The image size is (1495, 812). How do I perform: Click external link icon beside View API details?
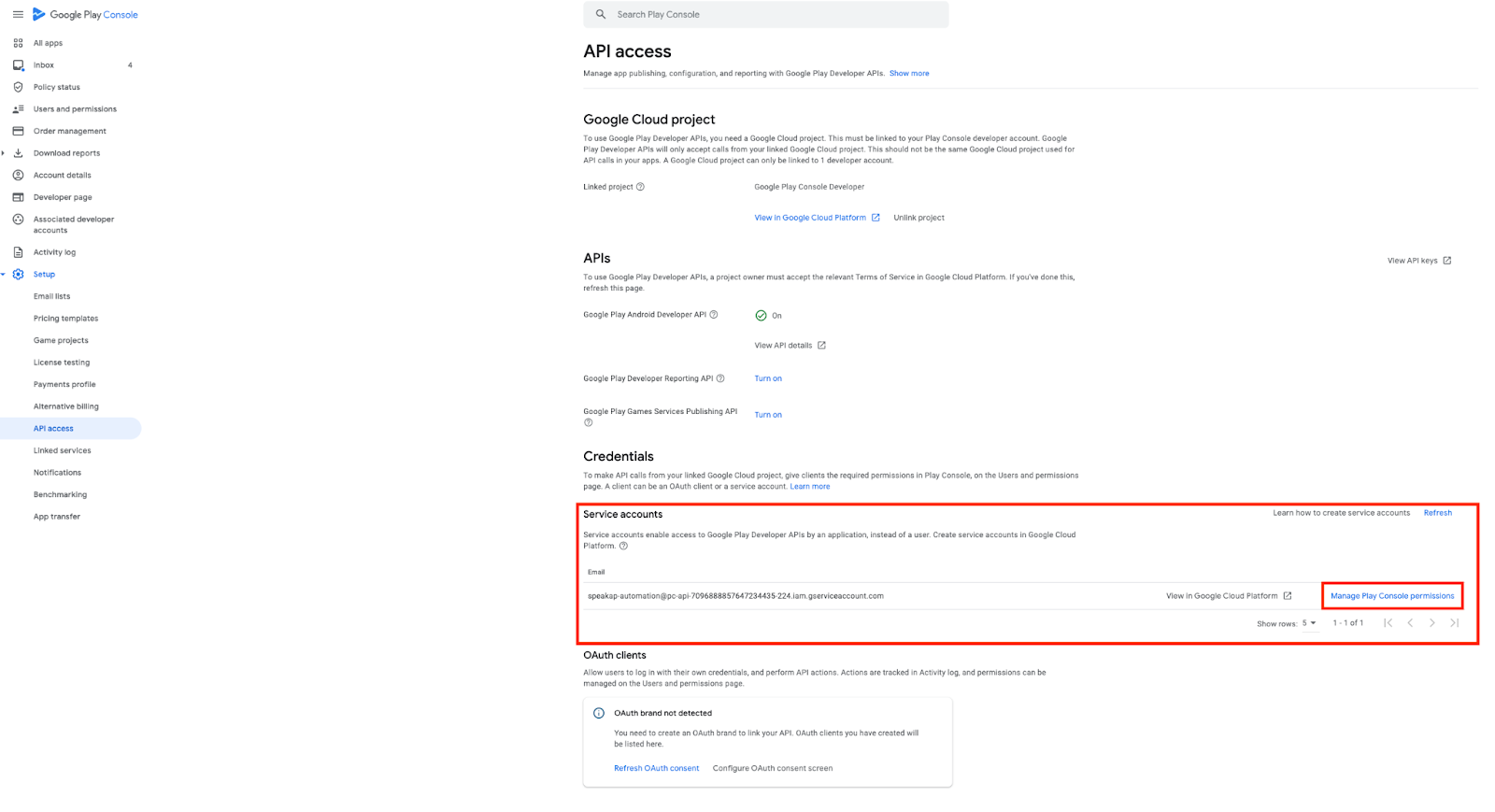point(821,346)
